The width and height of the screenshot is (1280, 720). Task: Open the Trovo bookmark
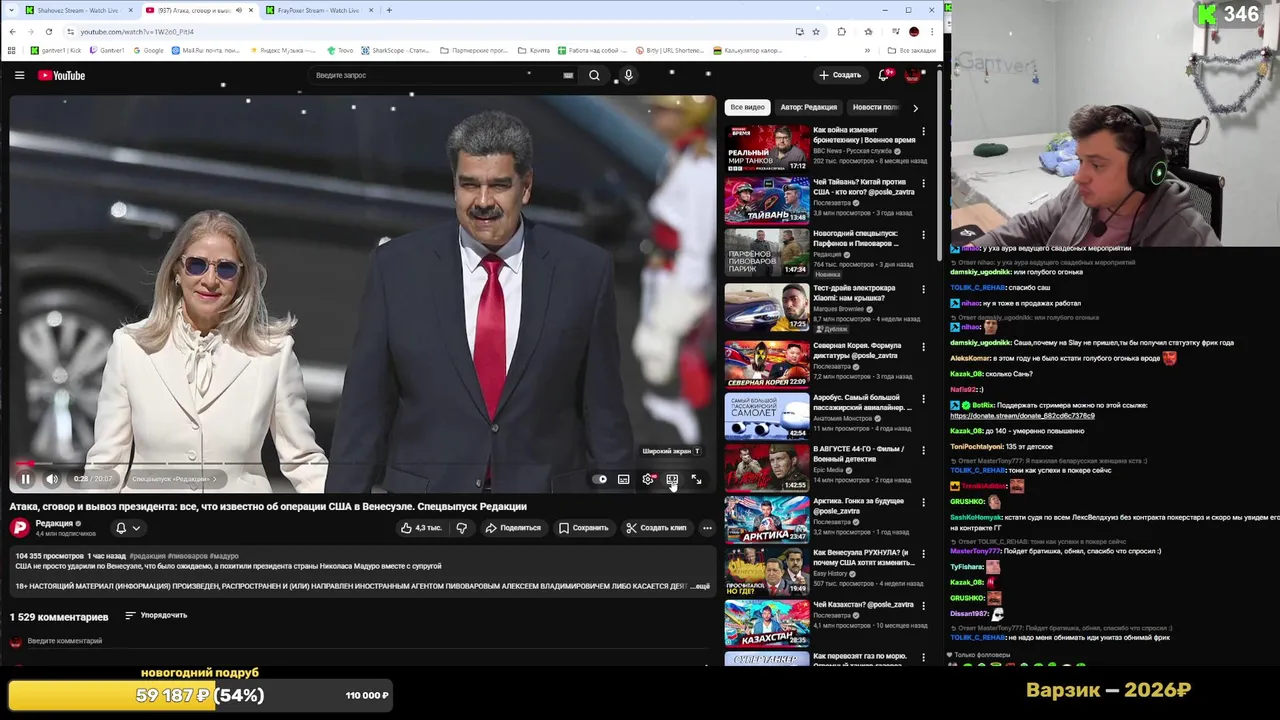340,50
